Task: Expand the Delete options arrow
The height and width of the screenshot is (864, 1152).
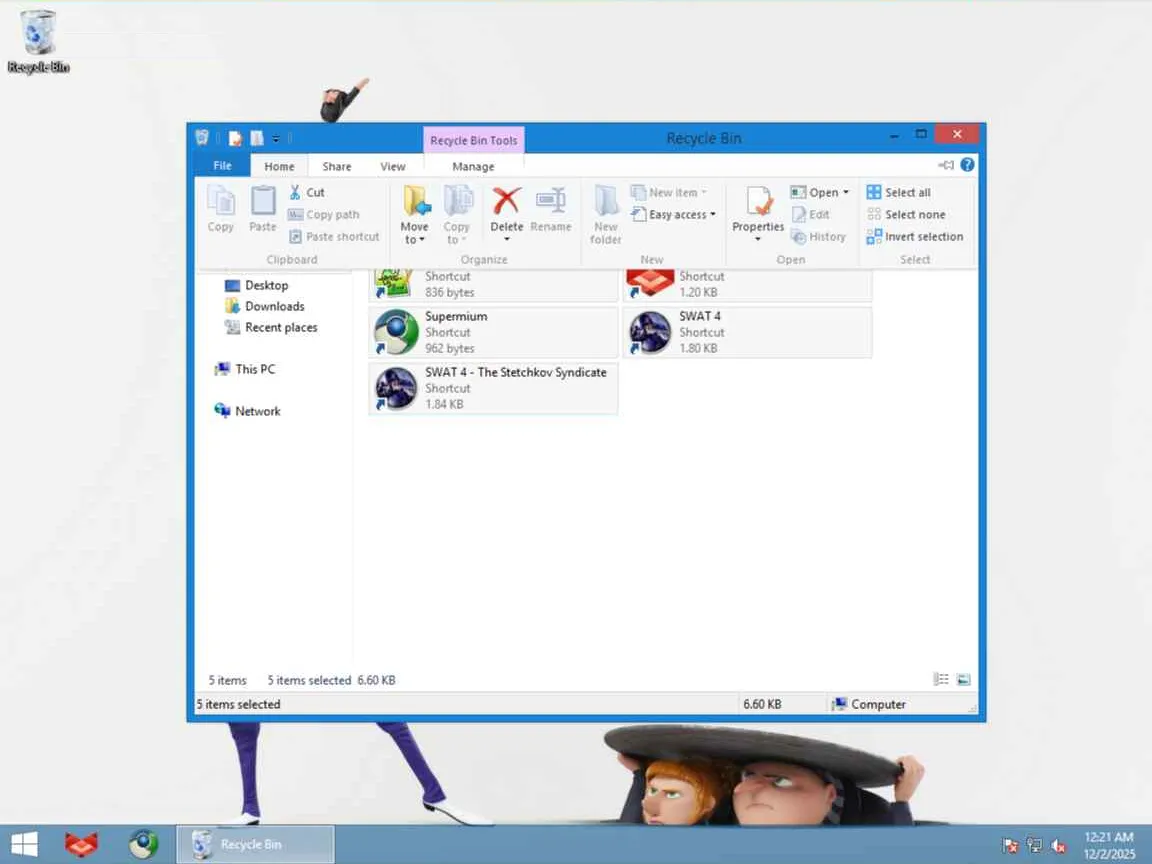Action: 507,240
